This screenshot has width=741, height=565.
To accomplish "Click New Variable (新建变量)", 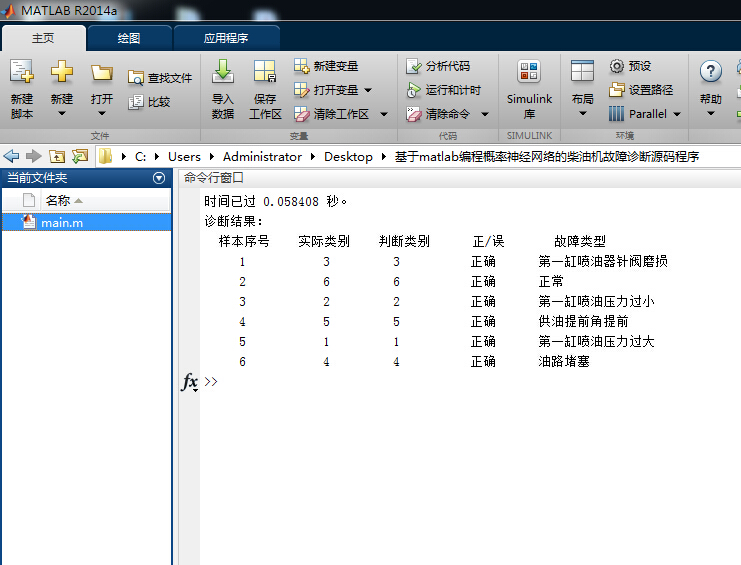I will pos(326,66).
